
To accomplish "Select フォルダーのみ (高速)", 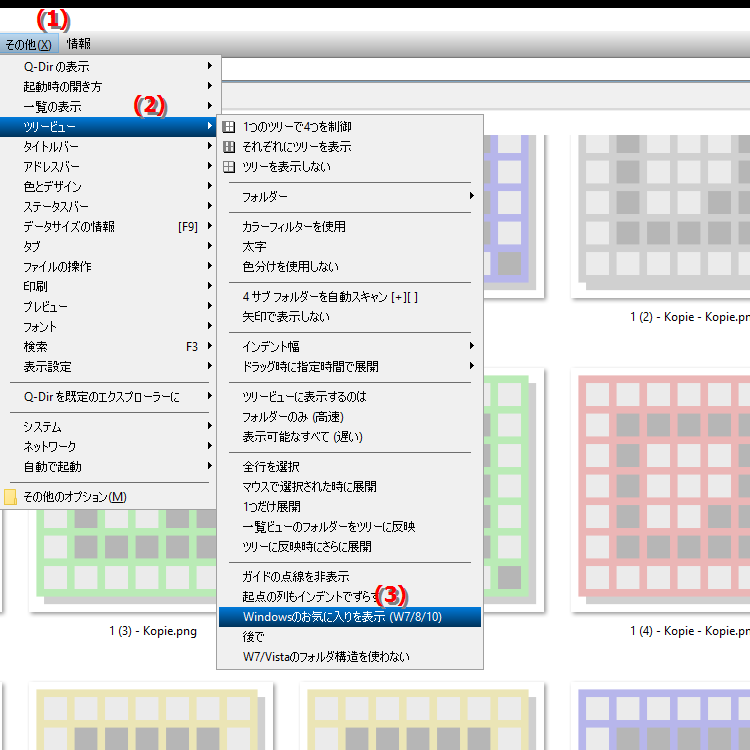I will [x=350, y=417].
